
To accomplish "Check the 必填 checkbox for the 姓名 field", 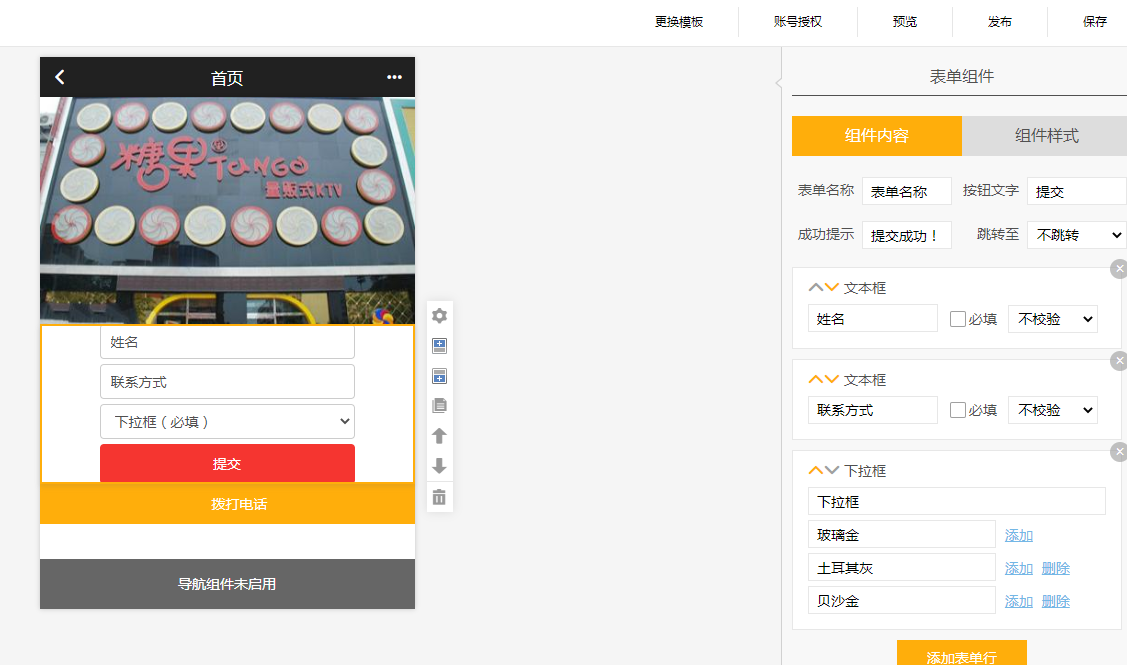I will point(958,319).
